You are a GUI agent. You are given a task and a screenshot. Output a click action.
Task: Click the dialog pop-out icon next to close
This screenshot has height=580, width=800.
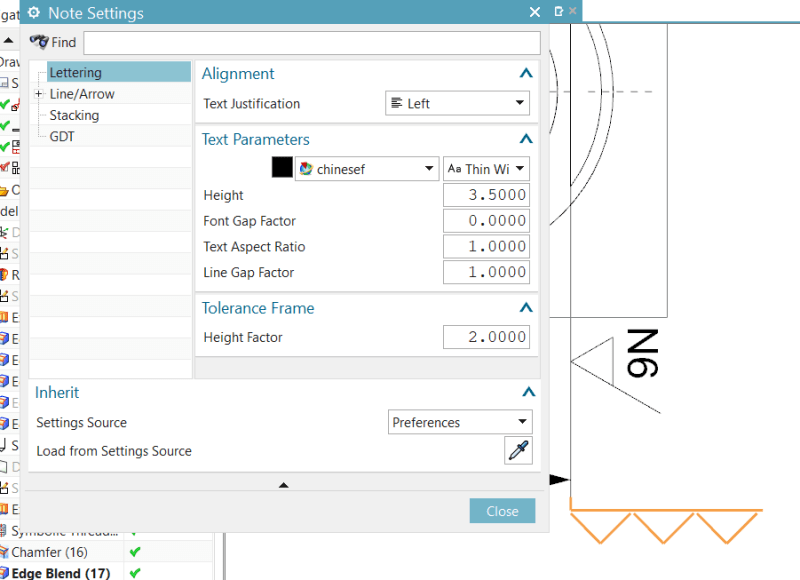point(559,11)
